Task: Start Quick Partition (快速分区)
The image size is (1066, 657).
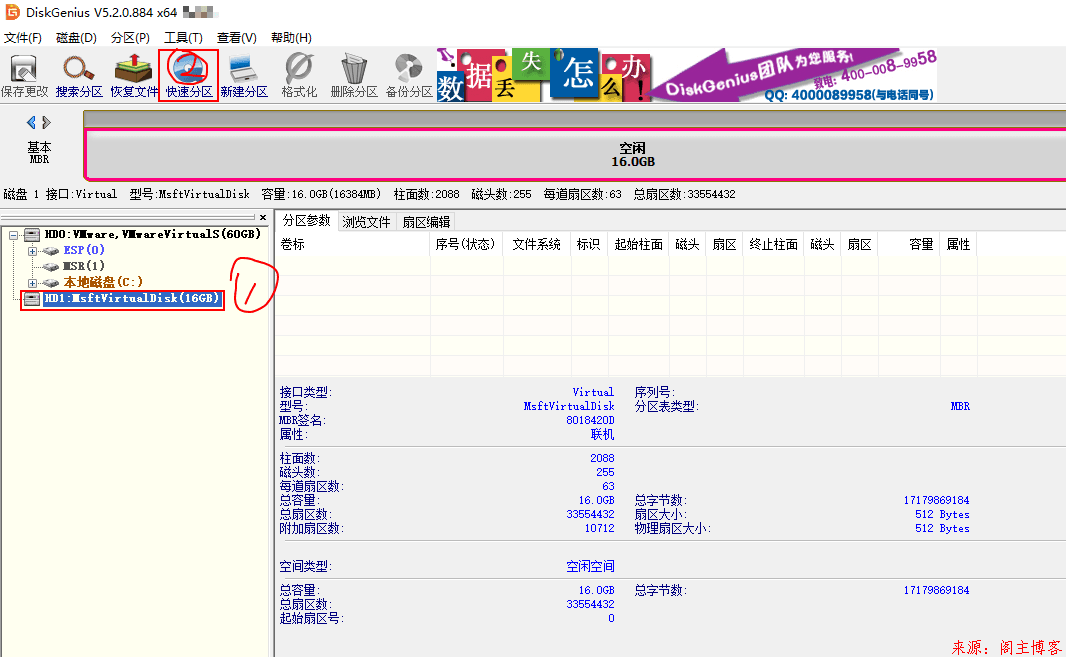Action: (189, 75)
